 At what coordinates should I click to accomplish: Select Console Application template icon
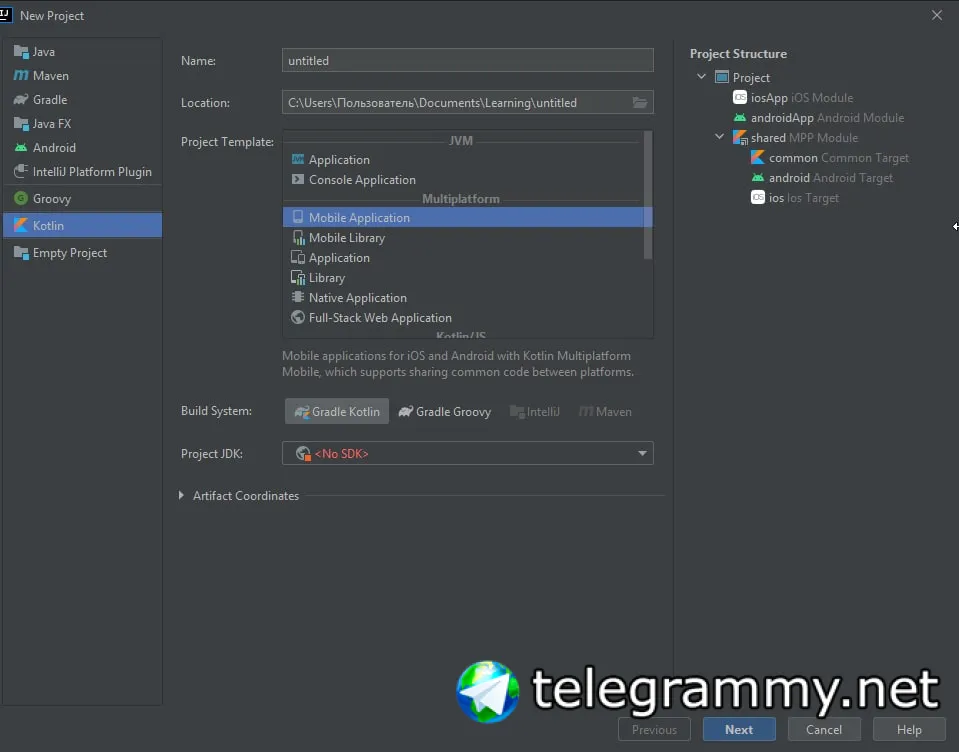point(298,180)
